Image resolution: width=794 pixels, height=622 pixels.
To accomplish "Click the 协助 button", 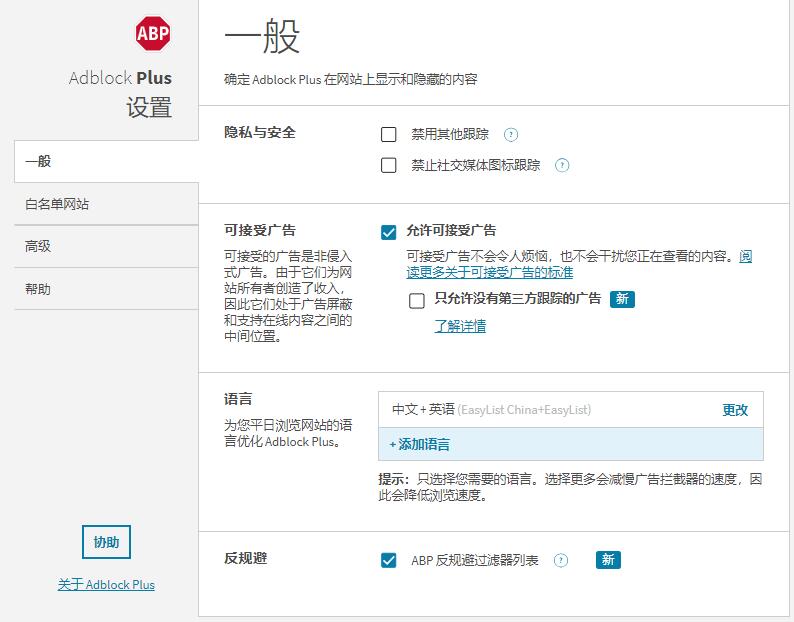I will (106, 542).
